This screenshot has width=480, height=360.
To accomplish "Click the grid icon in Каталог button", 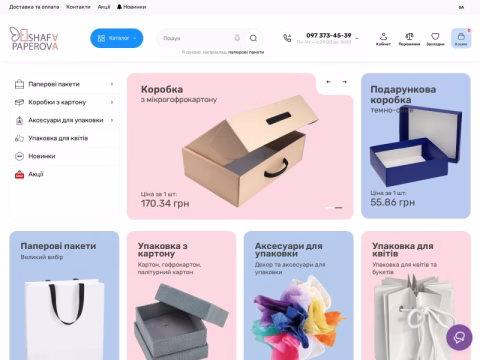I will 101,38.
